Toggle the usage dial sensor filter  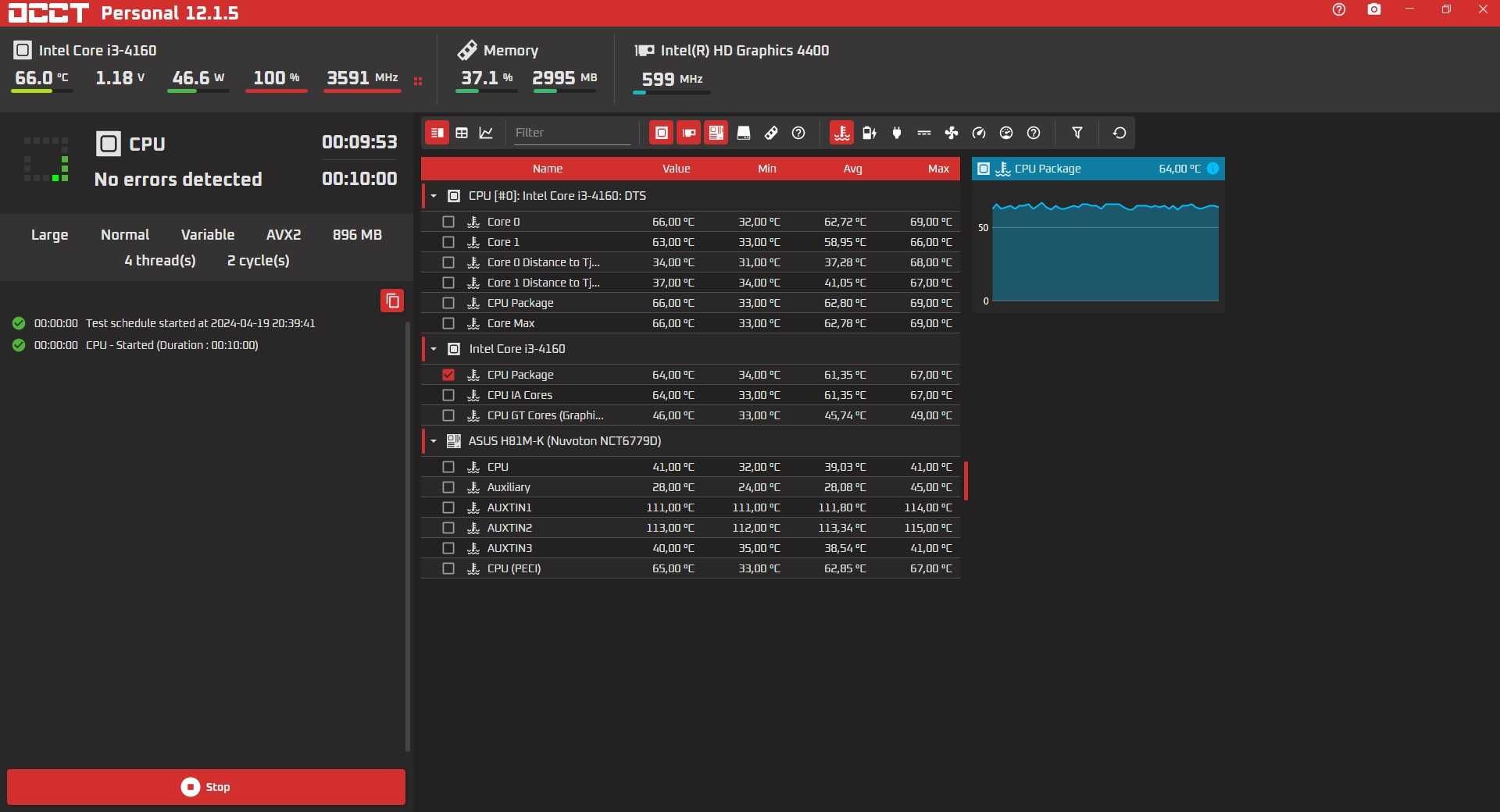pos(1006,133)
